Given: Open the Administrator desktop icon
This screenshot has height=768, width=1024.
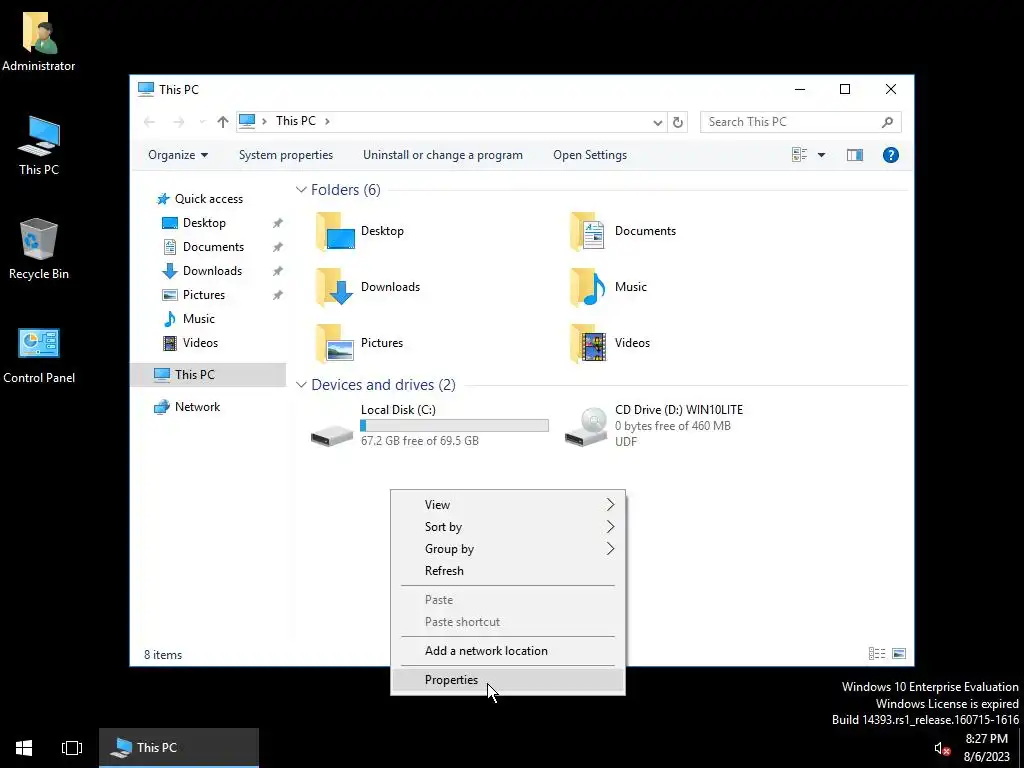Looking at the screenshot, I should click(39, 42).
